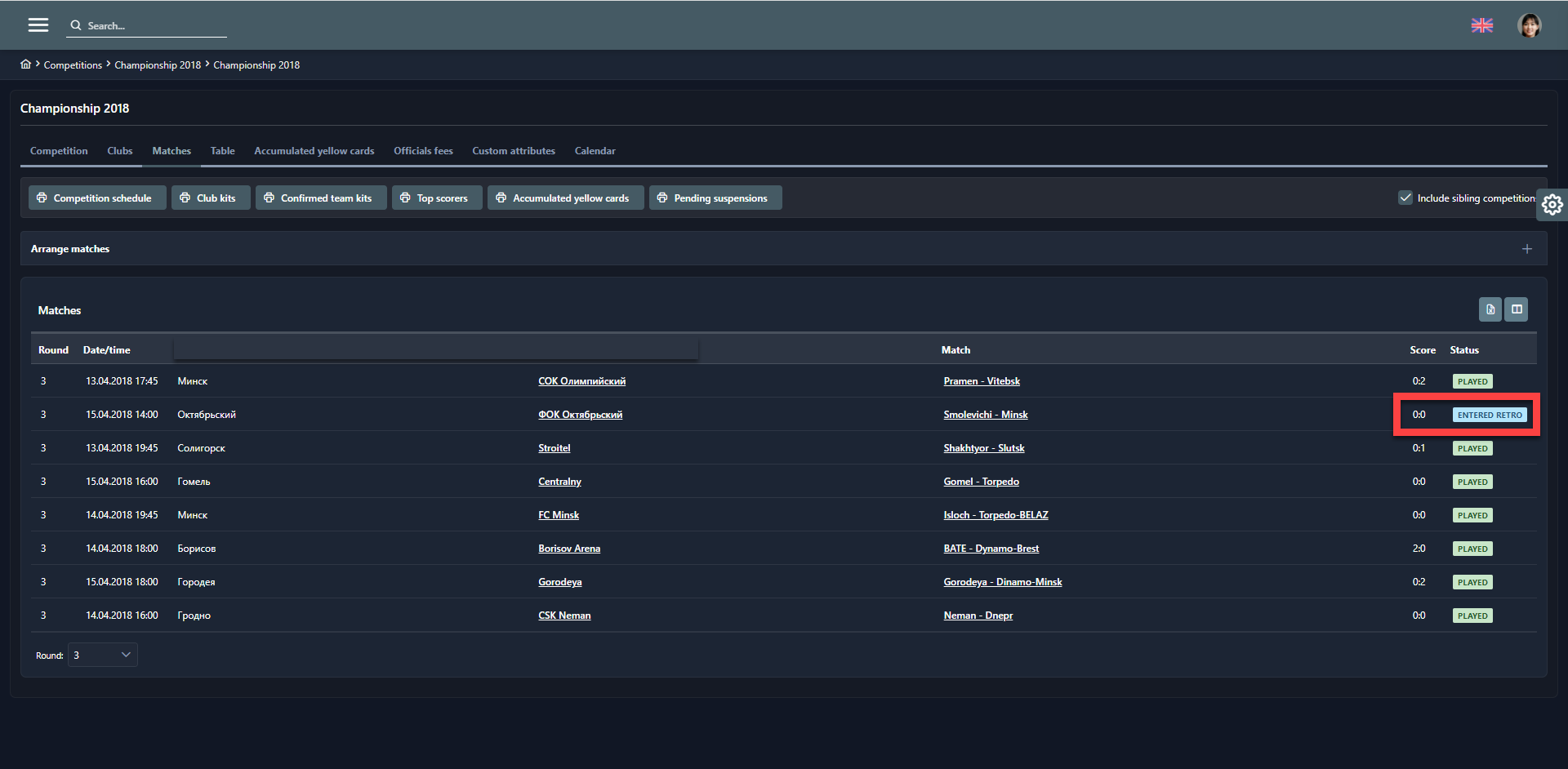The image size is (1568, 769).
Task: Change language via UK flag icon
Action: 1481,25
